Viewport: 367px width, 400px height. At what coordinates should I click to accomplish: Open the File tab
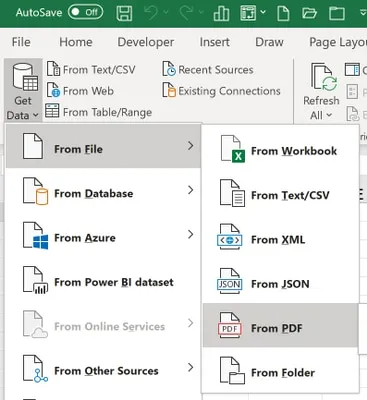point(21,42)
